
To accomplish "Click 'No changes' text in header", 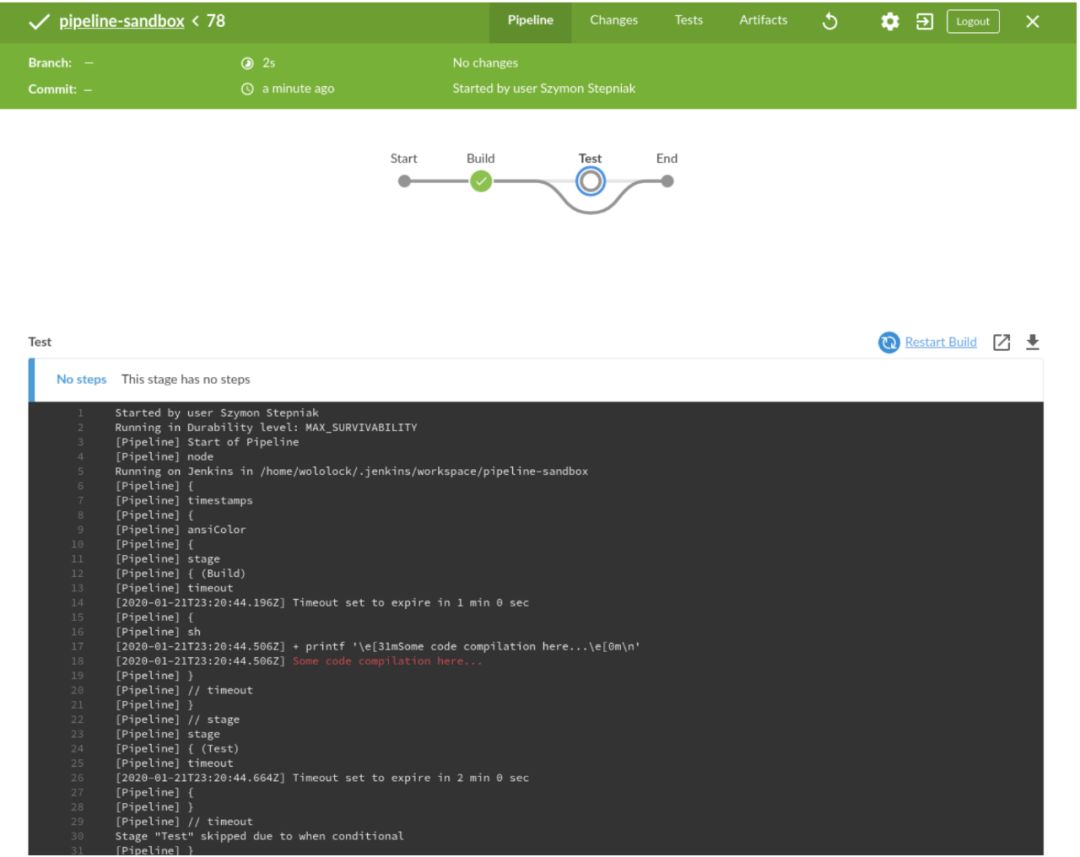I will (485, 63).
